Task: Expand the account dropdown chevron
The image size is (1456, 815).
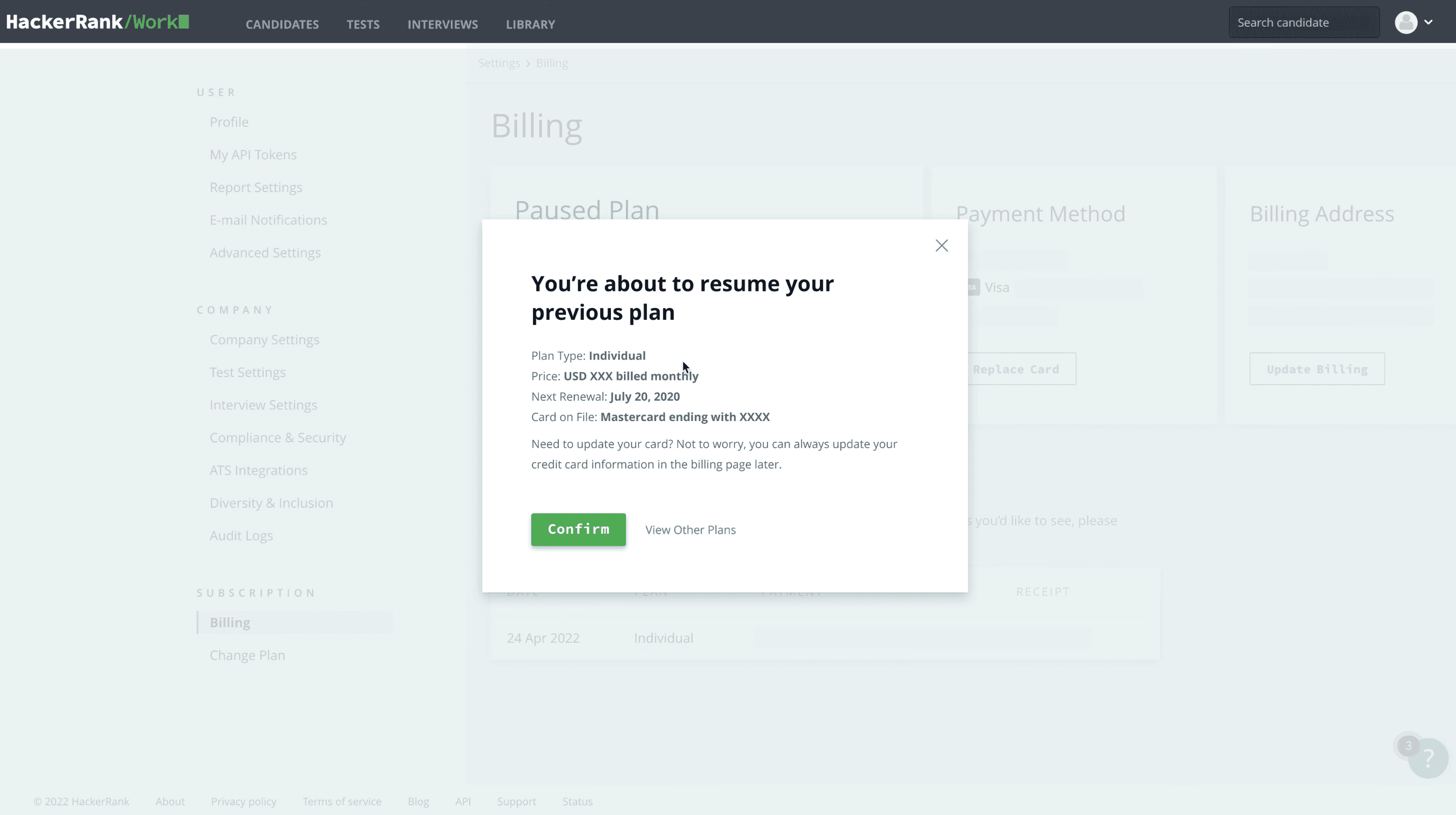Action: pyautogui.click(x=1428, y=23)
